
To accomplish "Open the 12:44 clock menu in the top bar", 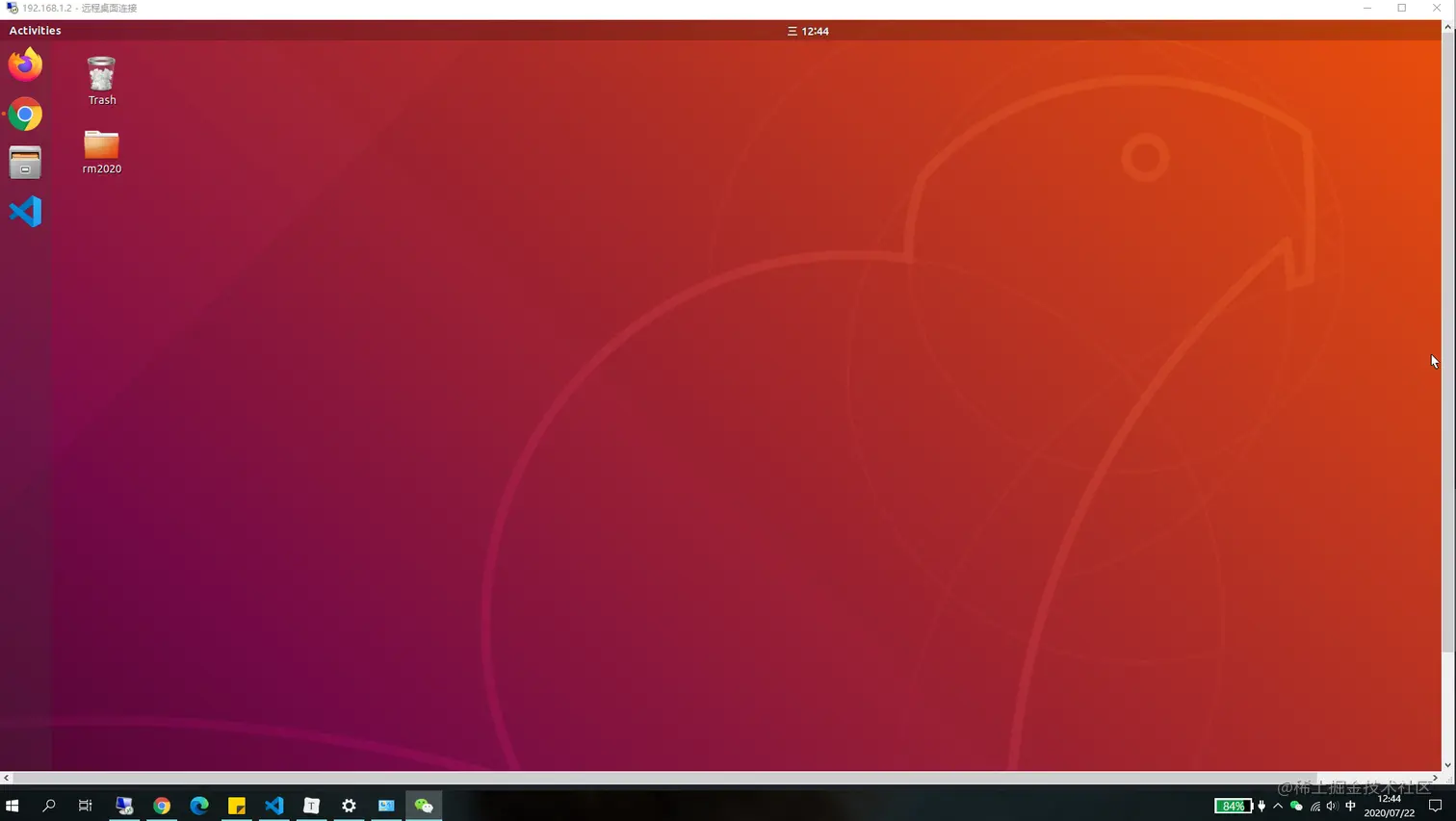I will 808,31.
